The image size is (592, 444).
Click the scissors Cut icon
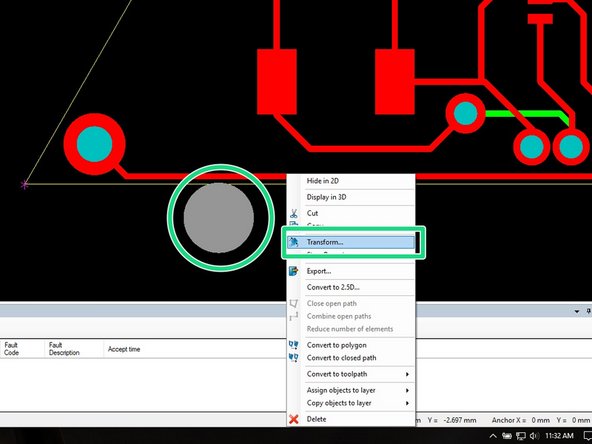[x=294, y=213]
